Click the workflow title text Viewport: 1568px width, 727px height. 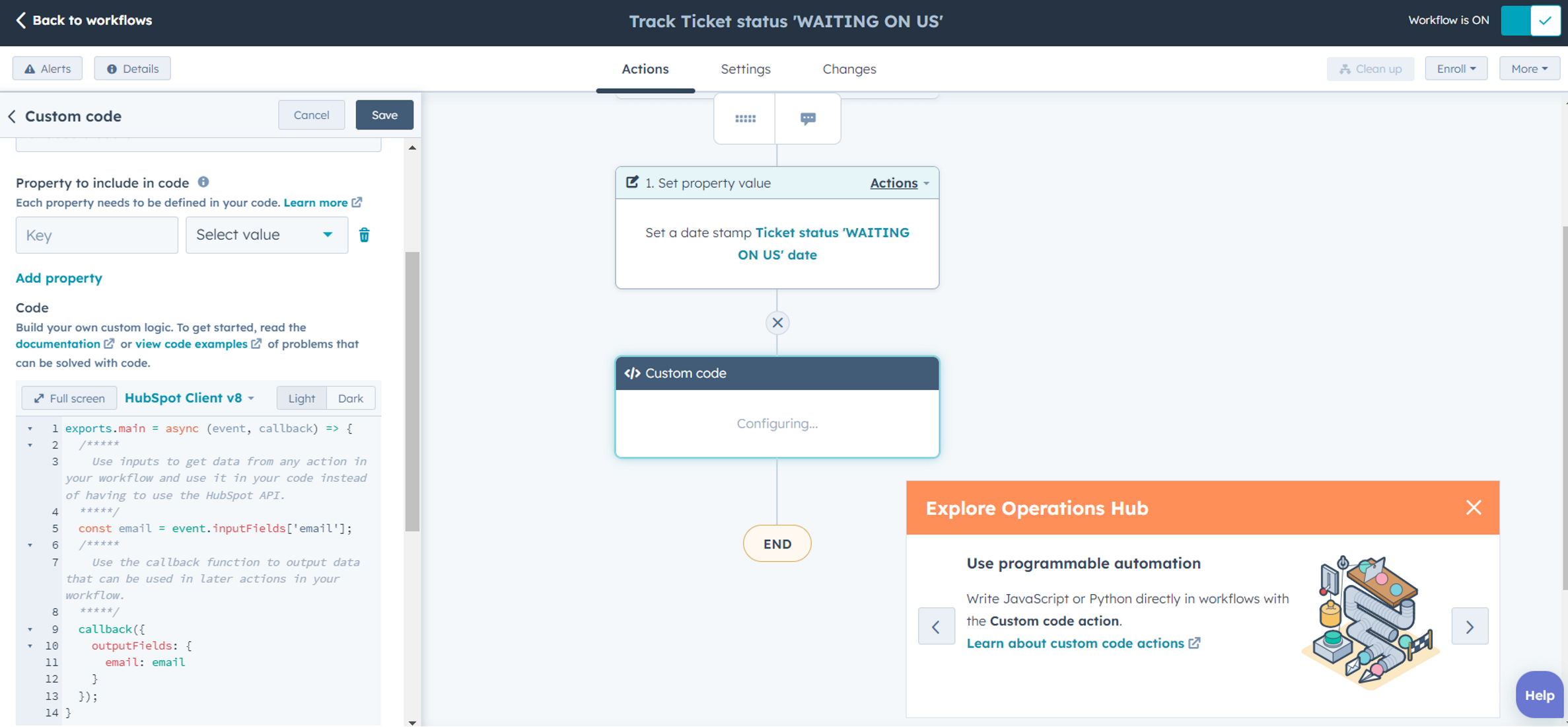tap(785, 21)
